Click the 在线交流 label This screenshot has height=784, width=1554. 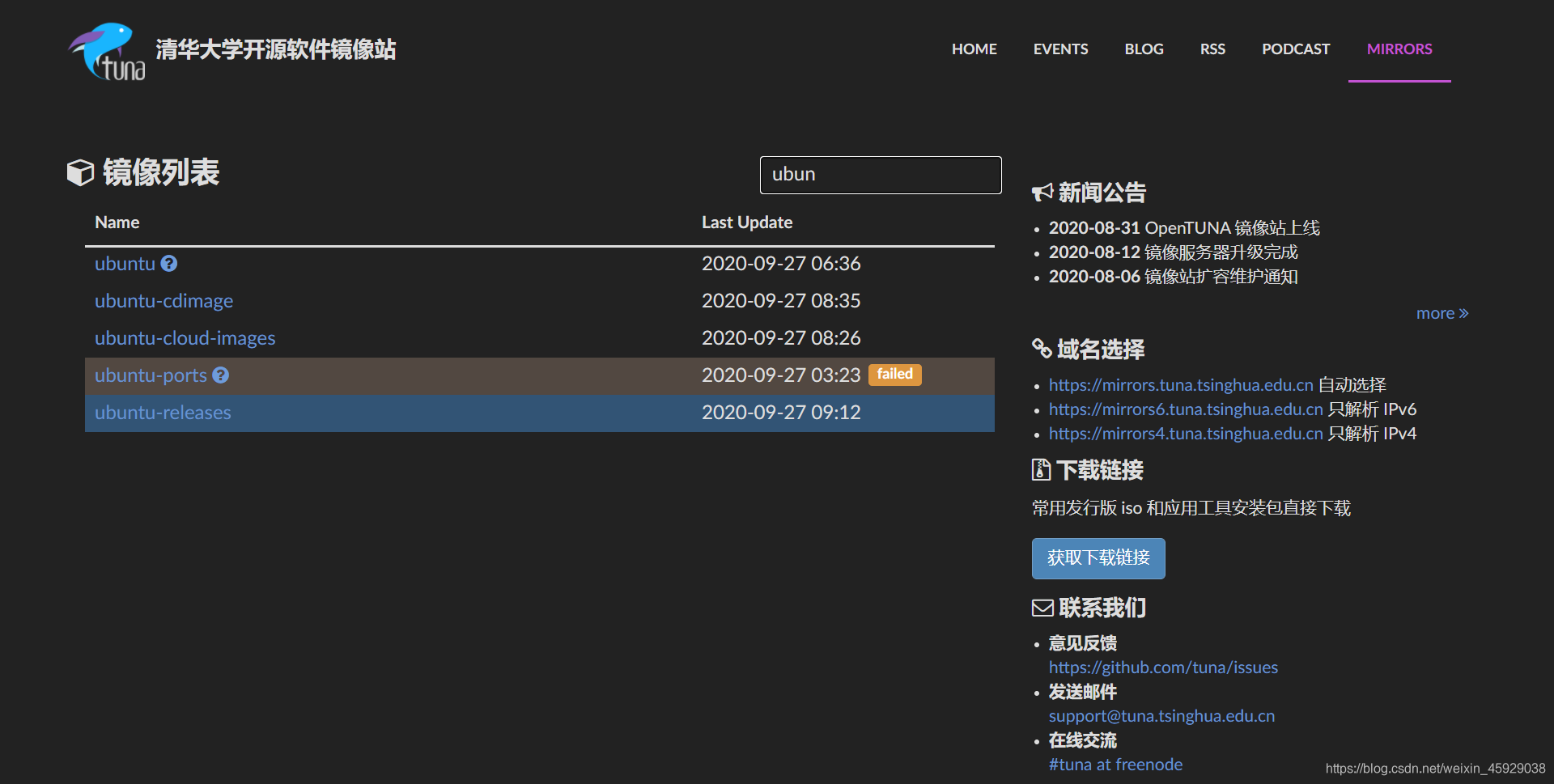[1083, 740]
